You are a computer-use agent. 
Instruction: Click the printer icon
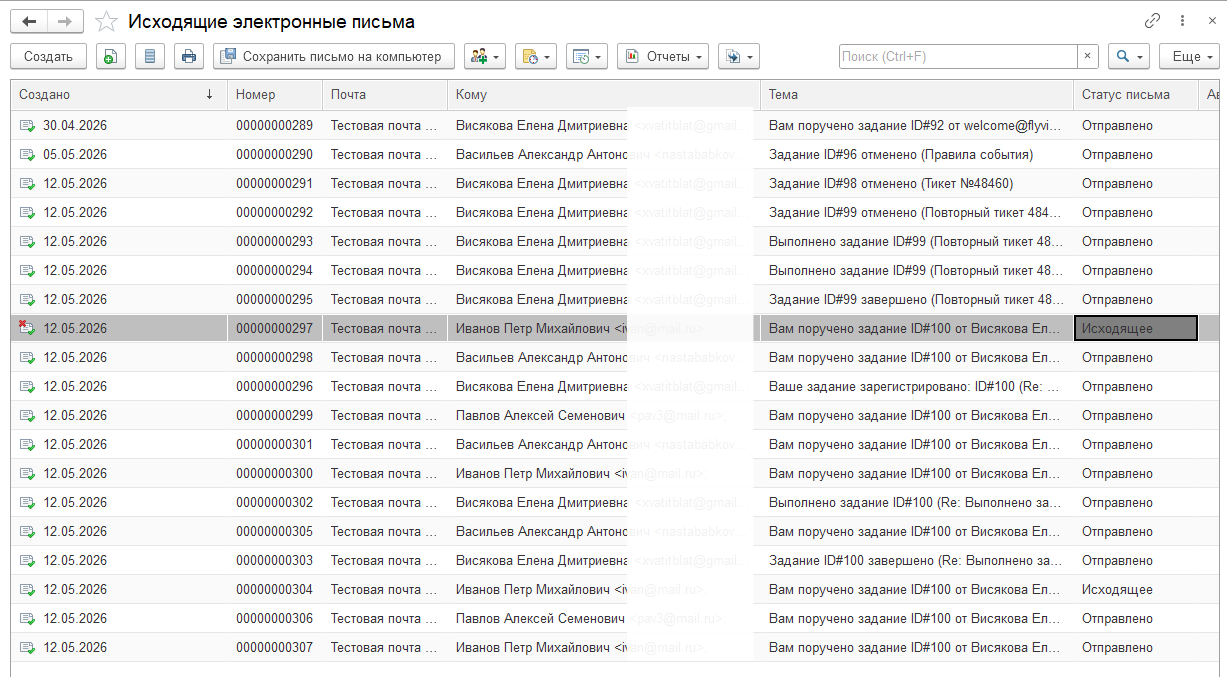point(188,57)
